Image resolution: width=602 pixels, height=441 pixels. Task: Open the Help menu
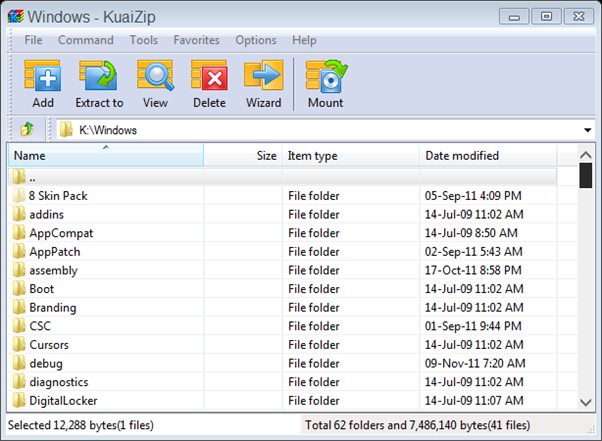point(304,40)
